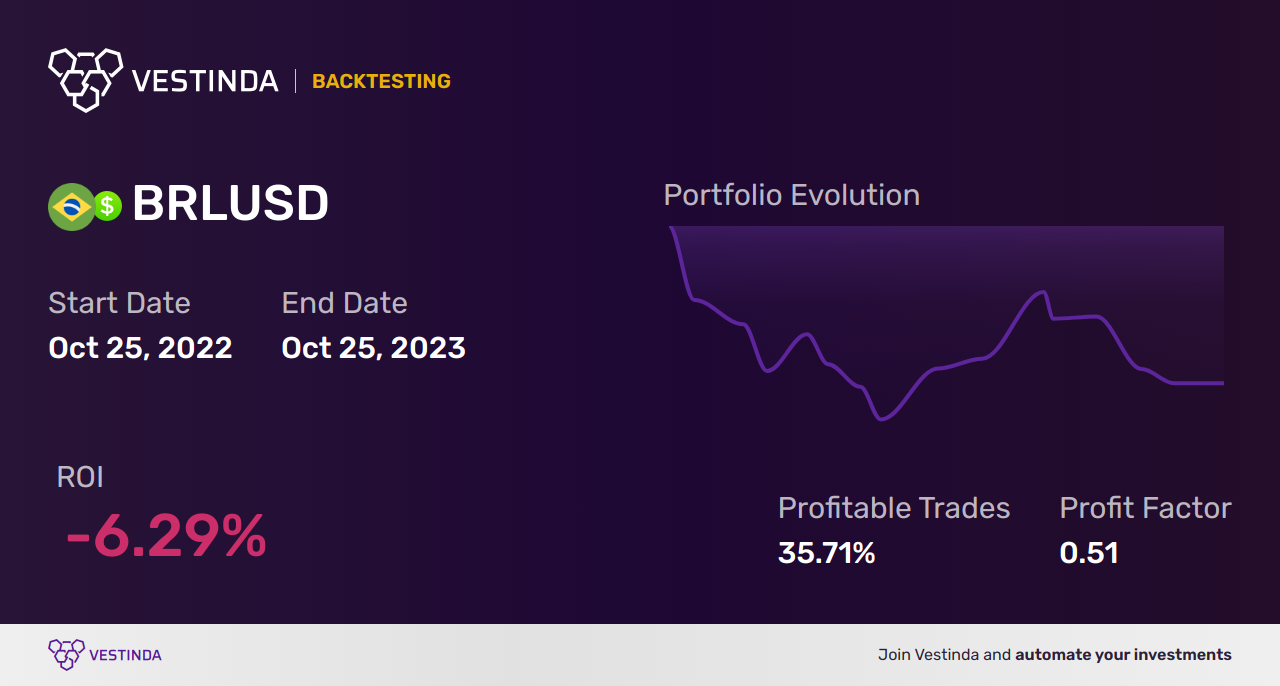Click the Oct 25, 2023 end date value
Image resolution: width=1280 pixels, height=686 pixels.
click(x=373, y=348)
